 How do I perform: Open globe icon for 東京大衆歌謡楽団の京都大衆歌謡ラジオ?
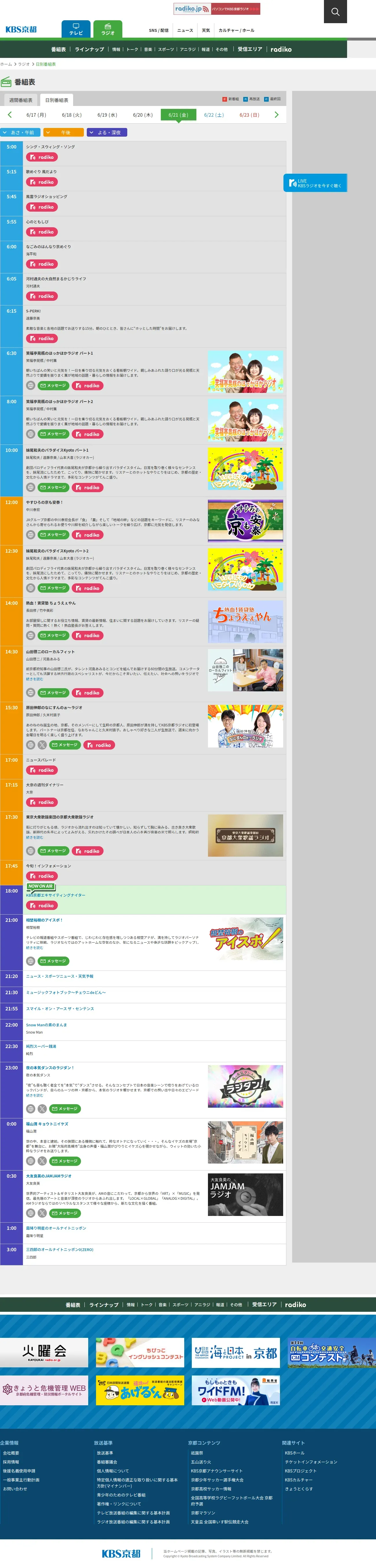click(x=30, y=850)
